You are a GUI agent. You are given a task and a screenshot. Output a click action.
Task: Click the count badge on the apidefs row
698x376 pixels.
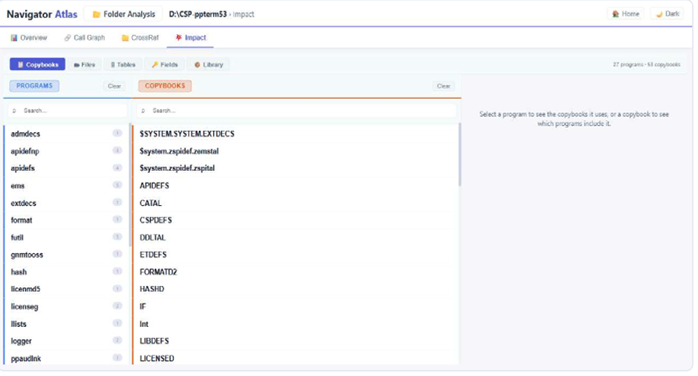point(117,168)
